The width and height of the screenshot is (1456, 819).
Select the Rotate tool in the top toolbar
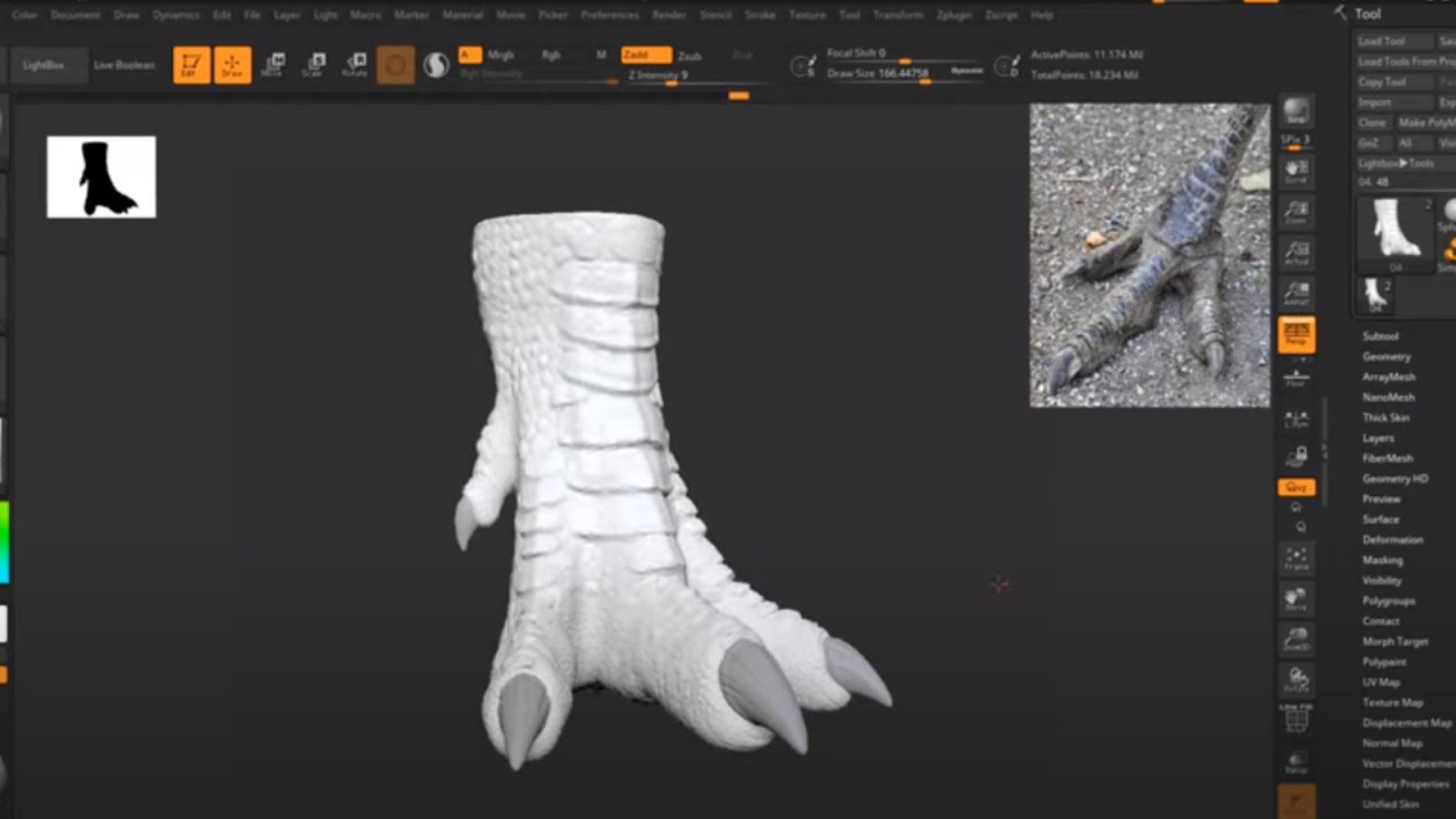(x=354, y=64)
